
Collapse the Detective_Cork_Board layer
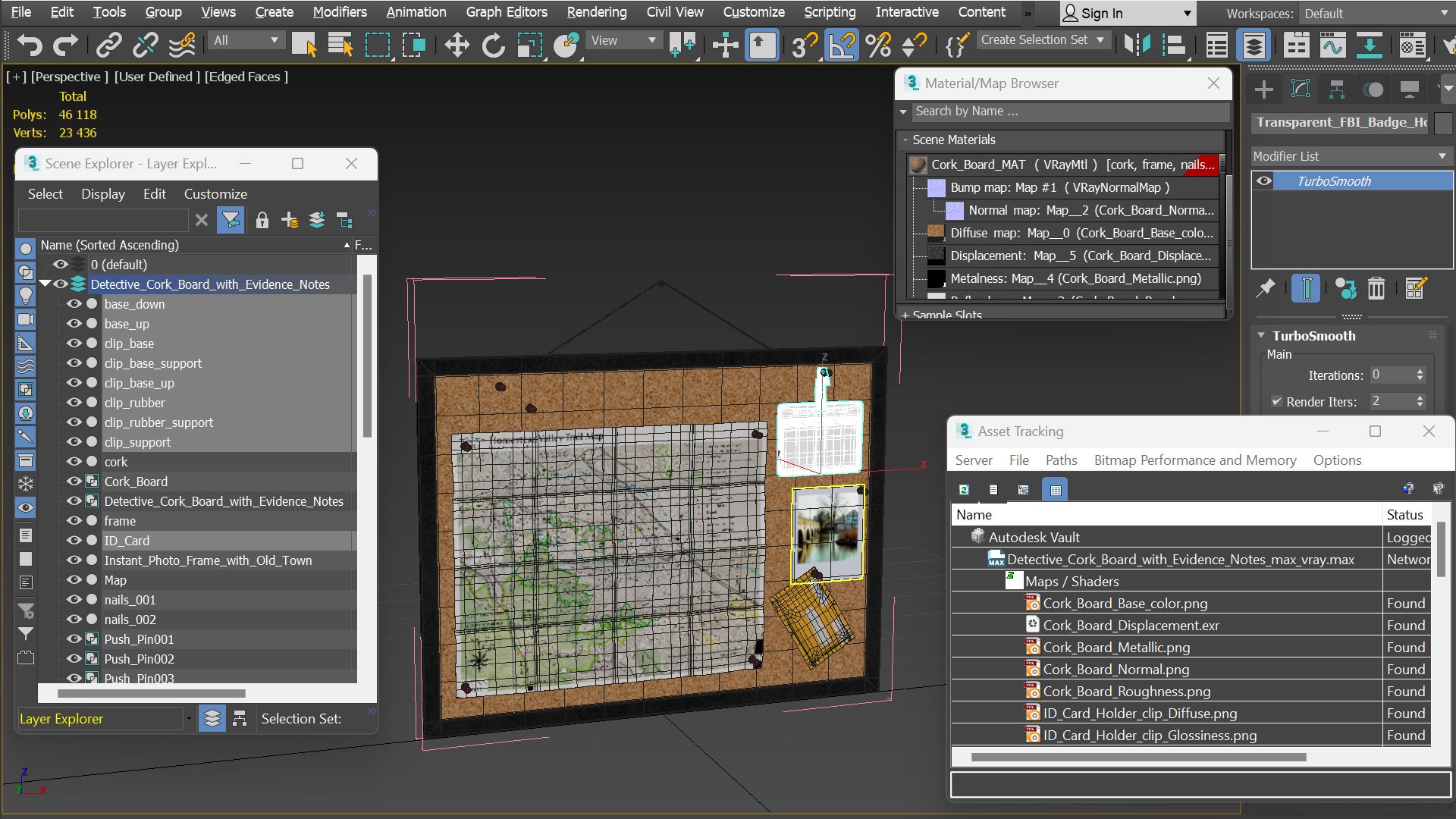tap(45, 284)
